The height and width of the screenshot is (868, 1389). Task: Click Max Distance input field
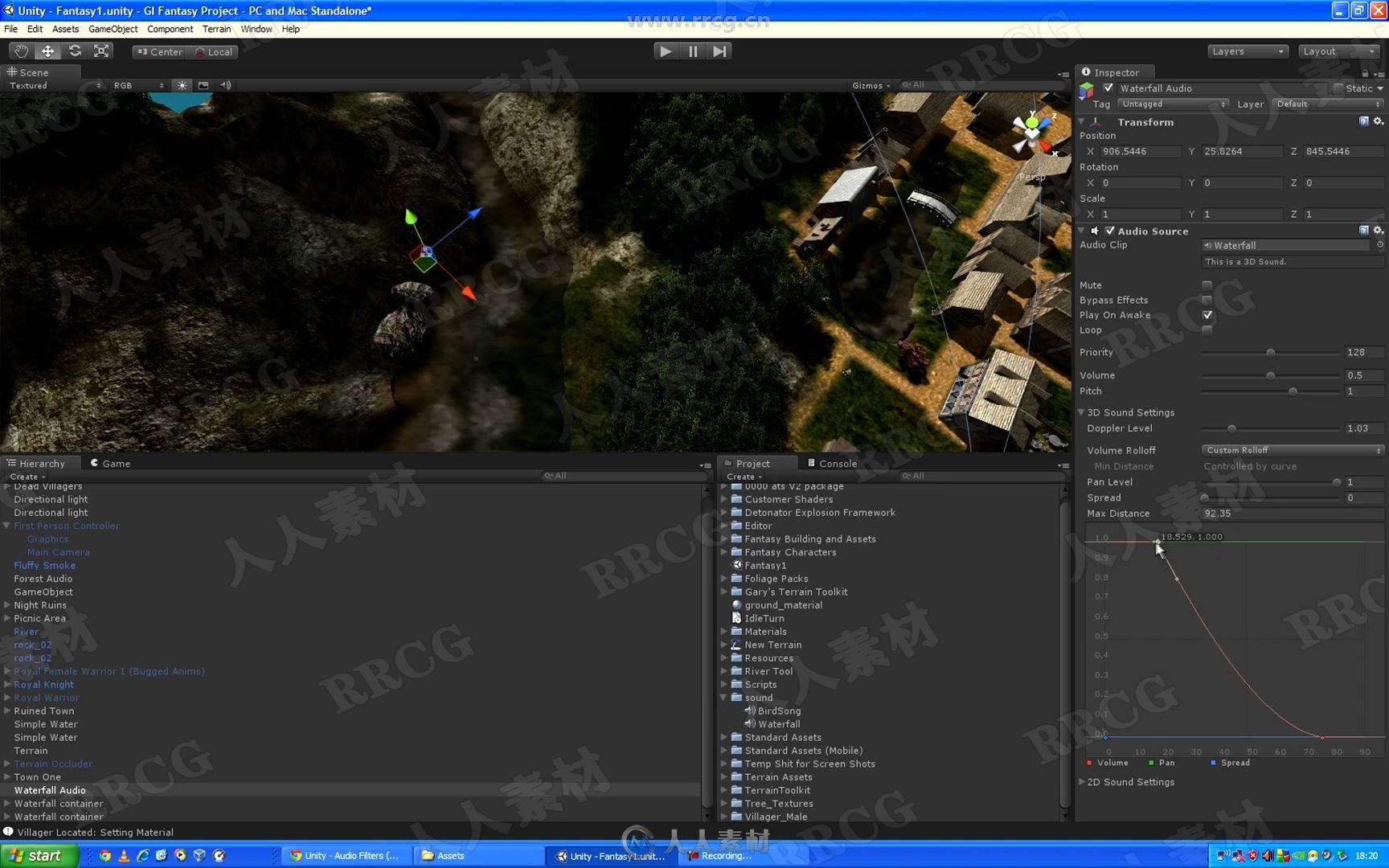(1293, 514)
